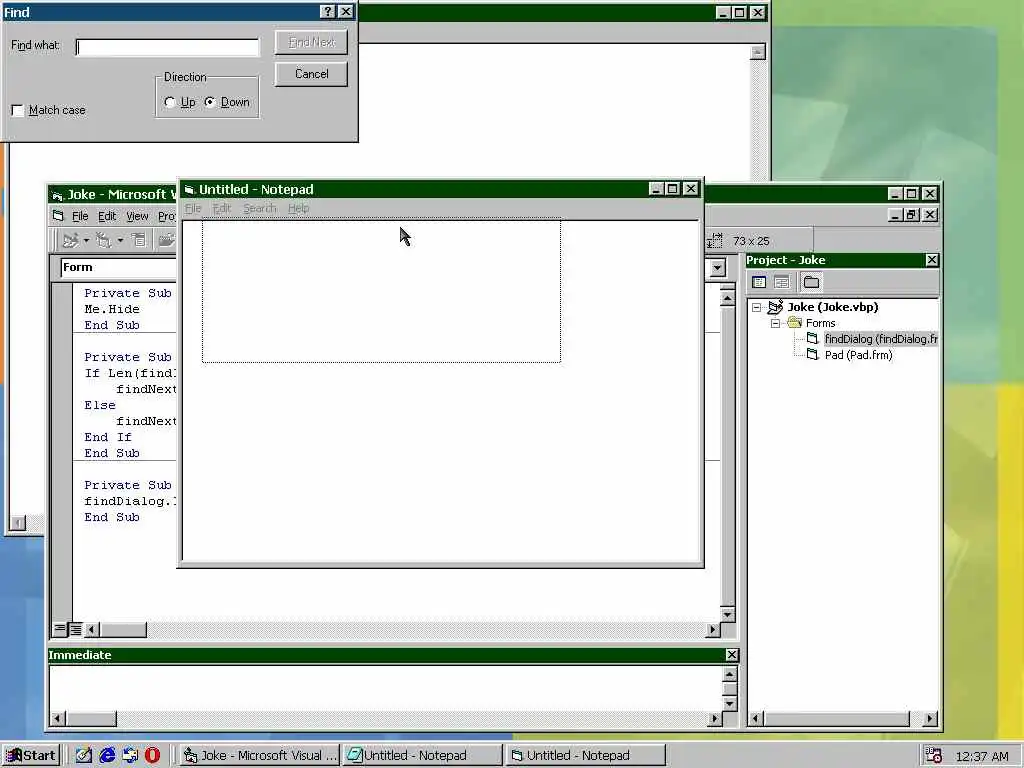Click the View Code icon in Project panel
Image resolution: width=1024 pixels, height=768 pixels.
point(759,282)
